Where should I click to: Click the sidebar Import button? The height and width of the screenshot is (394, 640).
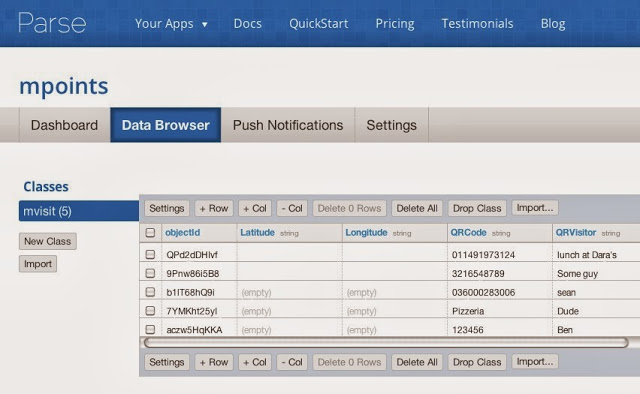[x=38, y=264]
